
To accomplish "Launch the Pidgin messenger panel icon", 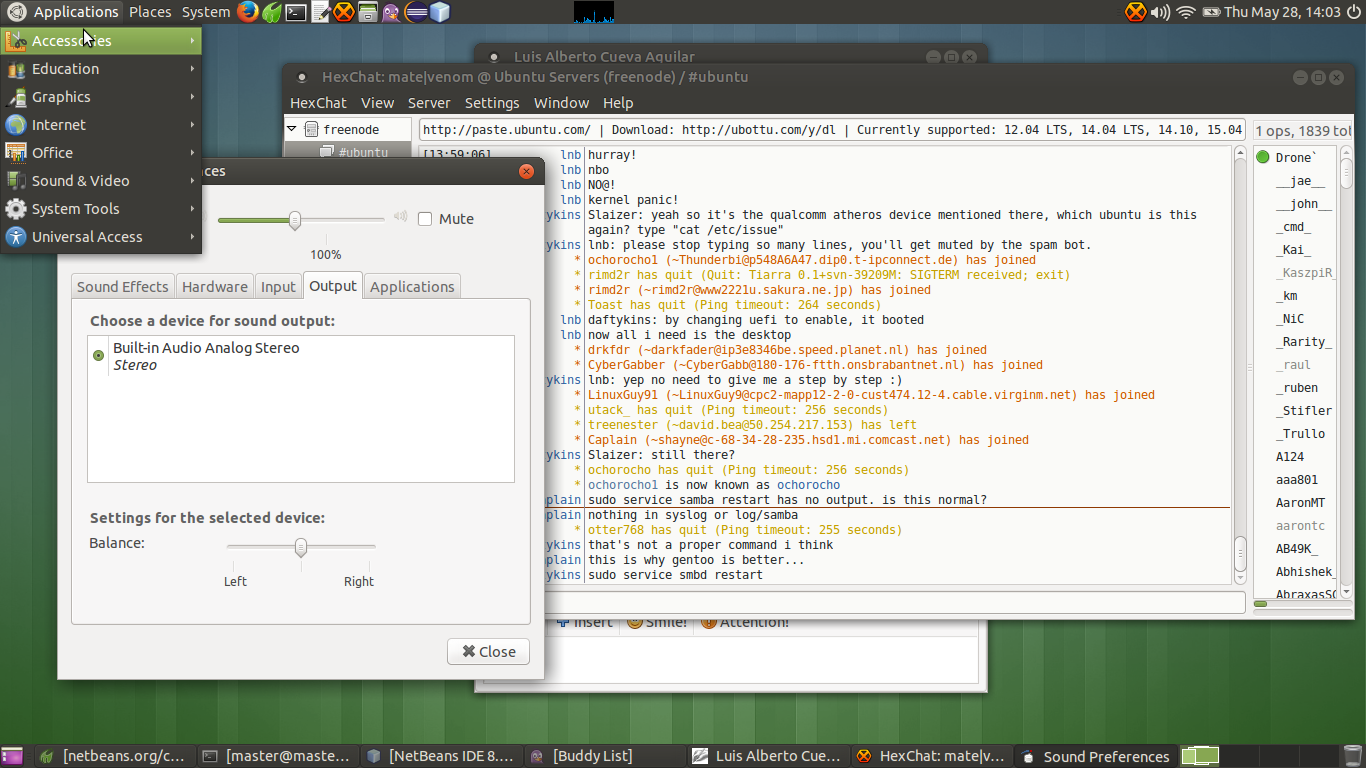I will [391, 12].
